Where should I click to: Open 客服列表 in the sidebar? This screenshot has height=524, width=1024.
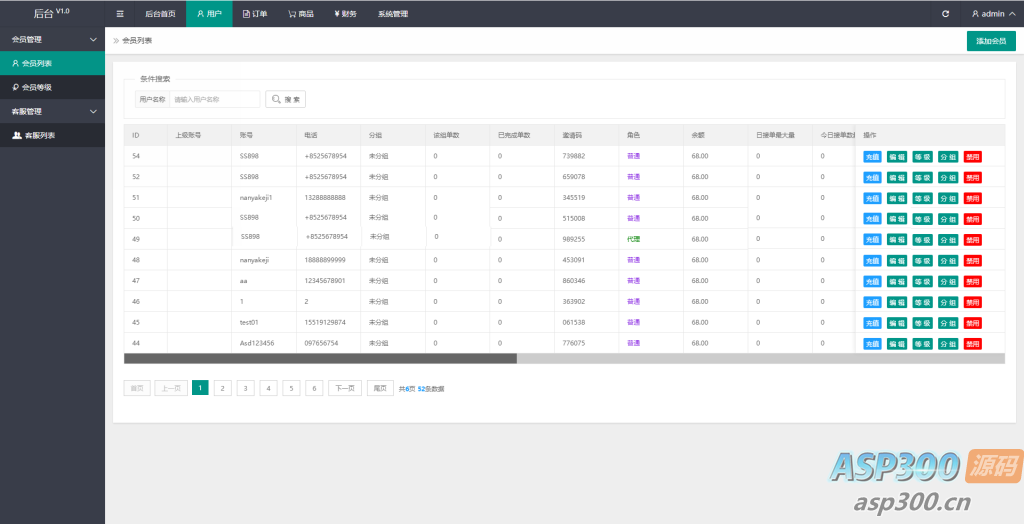point(52,135)
